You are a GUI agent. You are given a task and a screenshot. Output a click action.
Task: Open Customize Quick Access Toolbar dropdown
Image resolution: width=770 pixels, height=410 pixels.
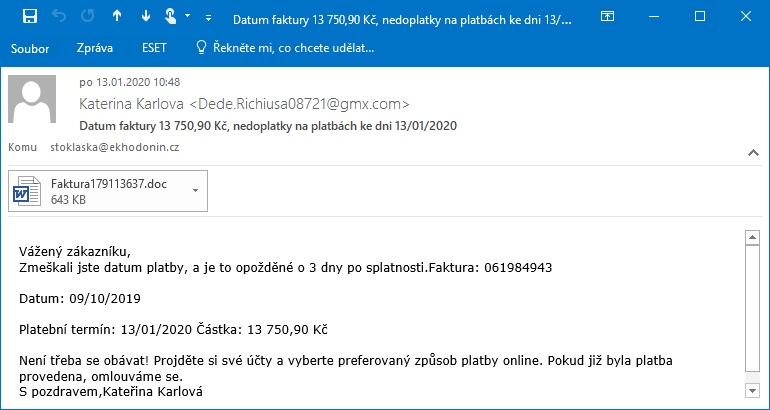coord(209,18)
